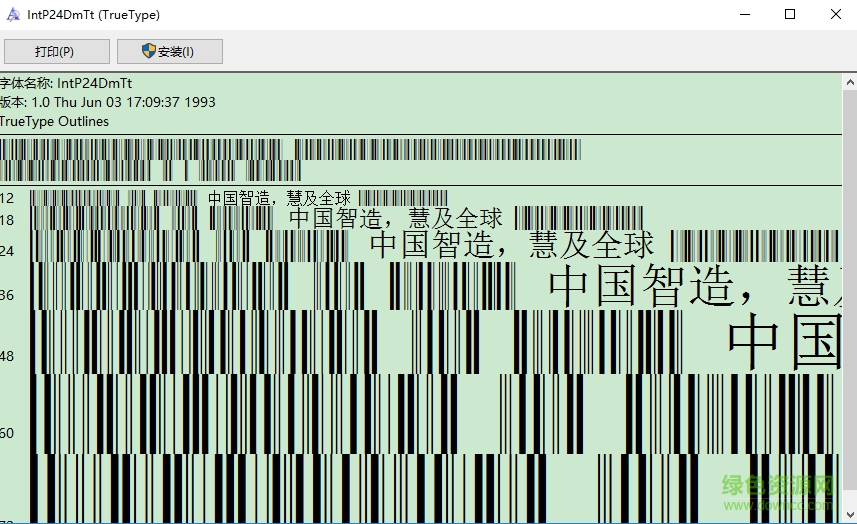Screen dimensions: 857x524
Task: Click the window title IntP24DmTt (TrueType)
Action: coord(93,15)
